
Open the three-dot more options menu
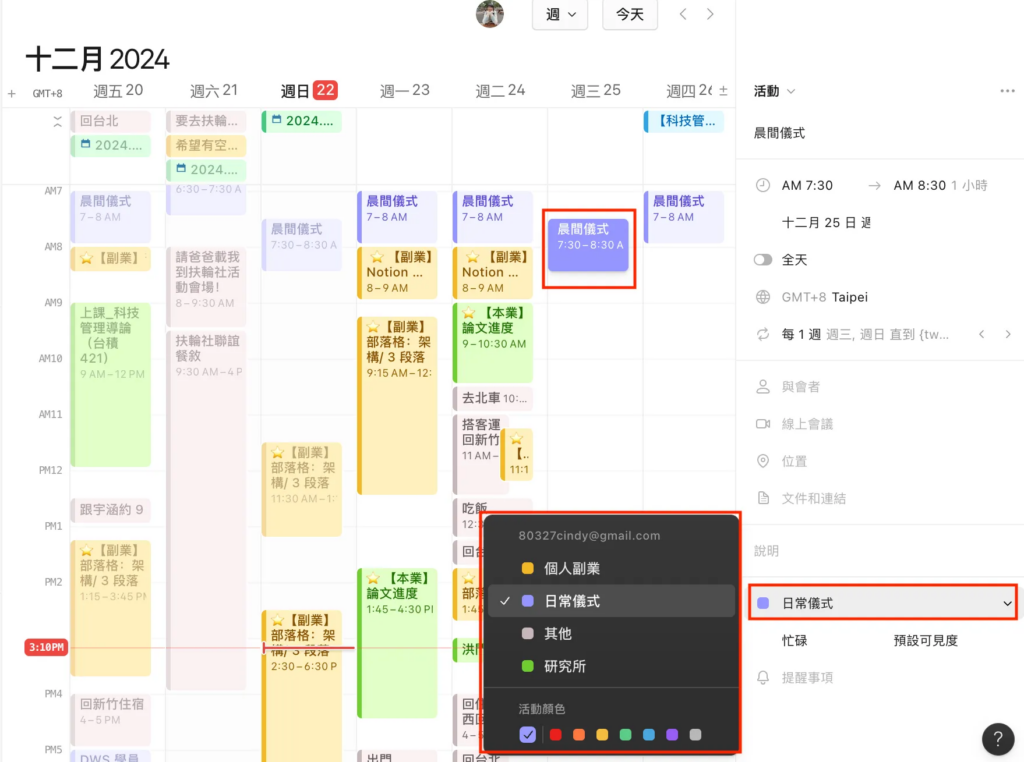[1007, 91]
